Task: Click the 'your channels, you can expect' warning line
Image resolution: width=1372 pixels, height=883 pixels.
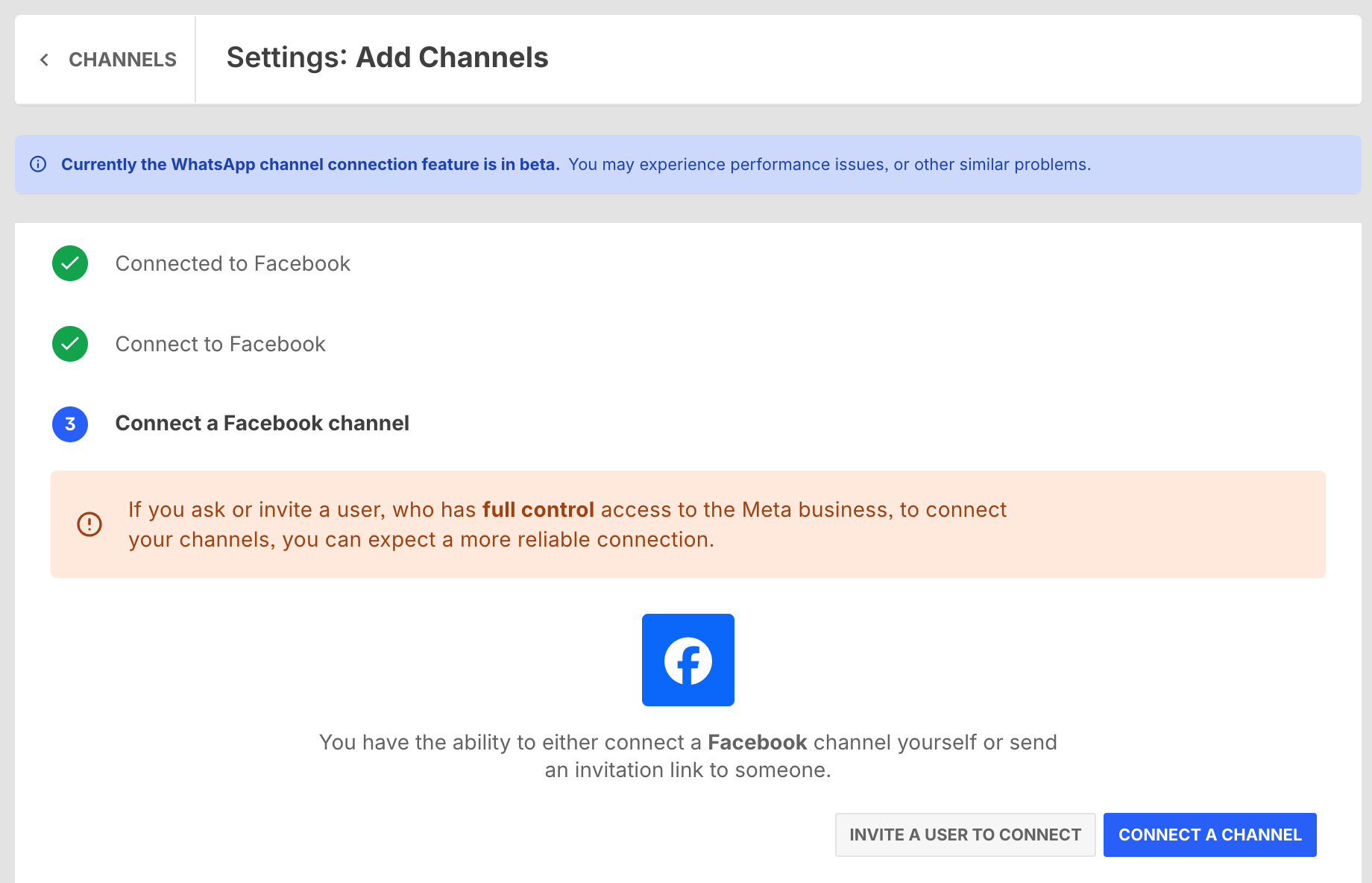Action: pos(421,539)
